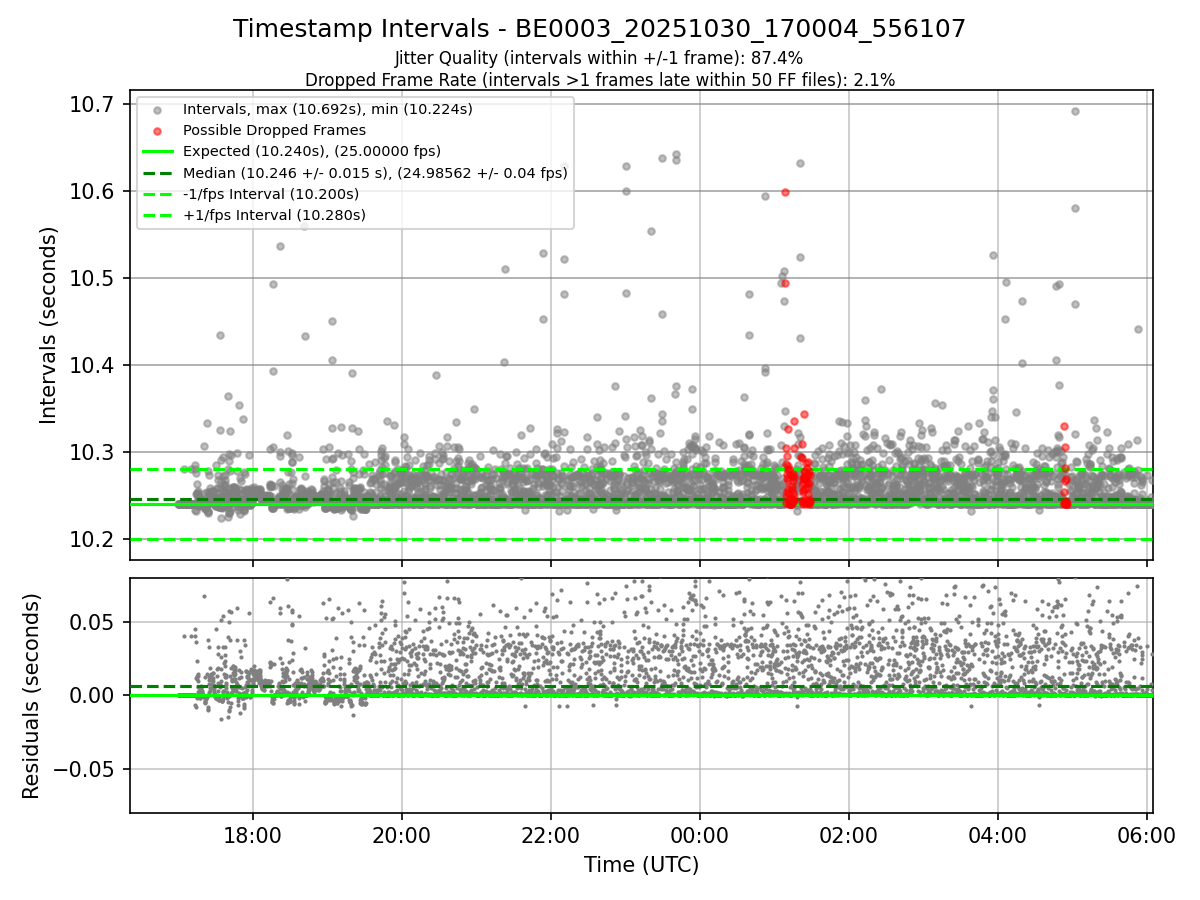The height and width of the screenshot is (900, 1200).
Task: Select the Jitter Quality 87.4% subtitle
Action: (599, 59)
